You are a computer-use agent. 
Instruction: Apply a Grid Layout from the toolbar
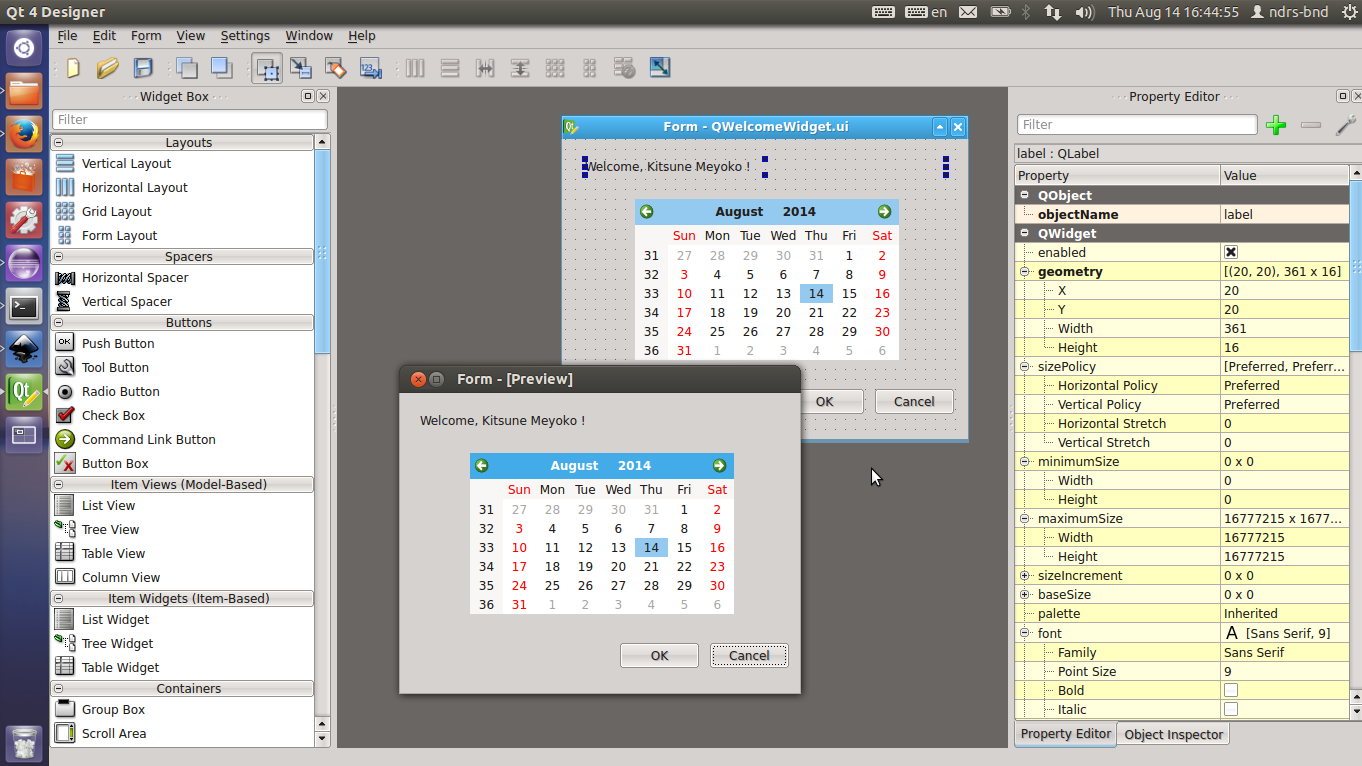point(555,68)
